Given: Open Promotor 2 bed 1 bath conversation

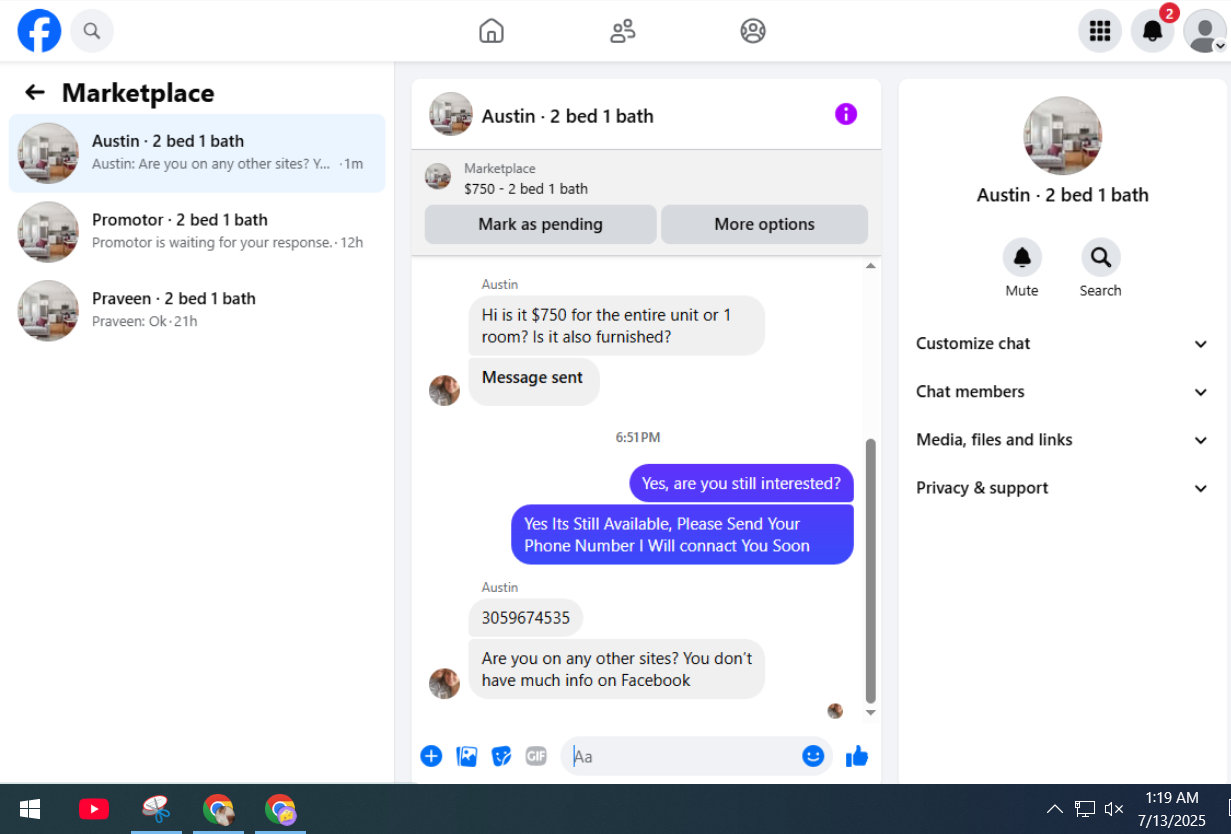Looking at the screenshot, I should (197, 231).
